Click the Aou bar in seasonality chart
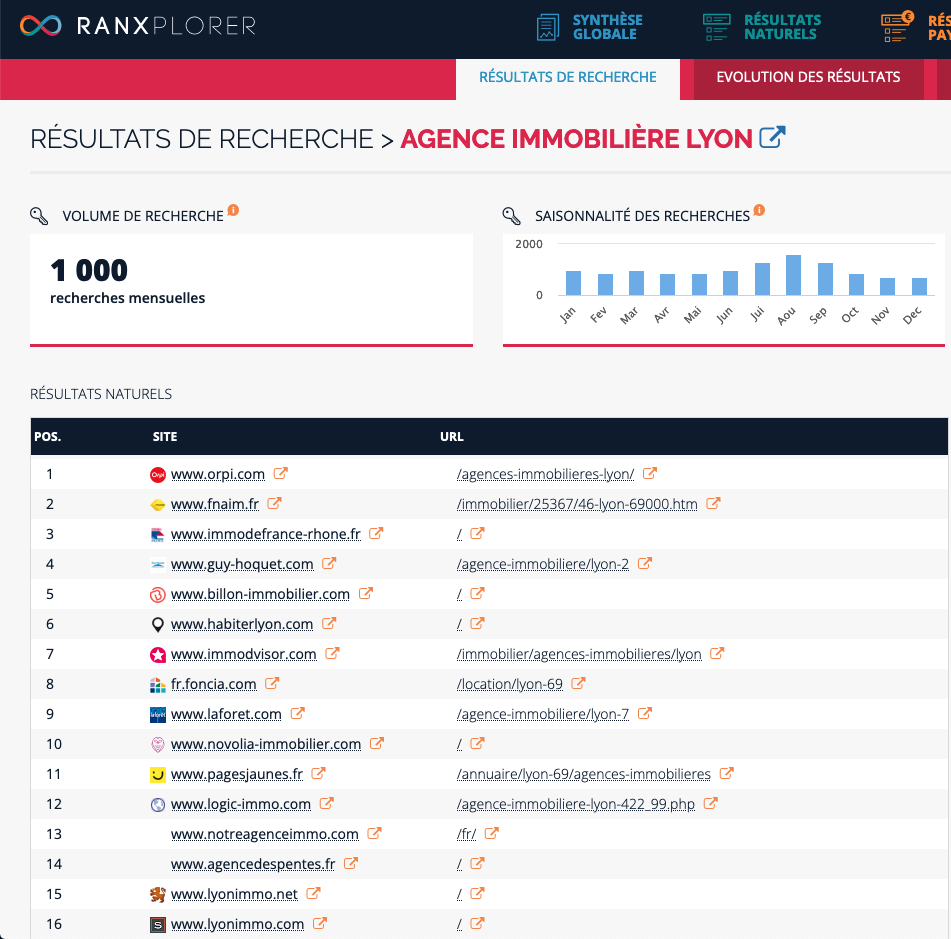Image resolution: width=951 pixels, height=939 pixels. point(793,275)
